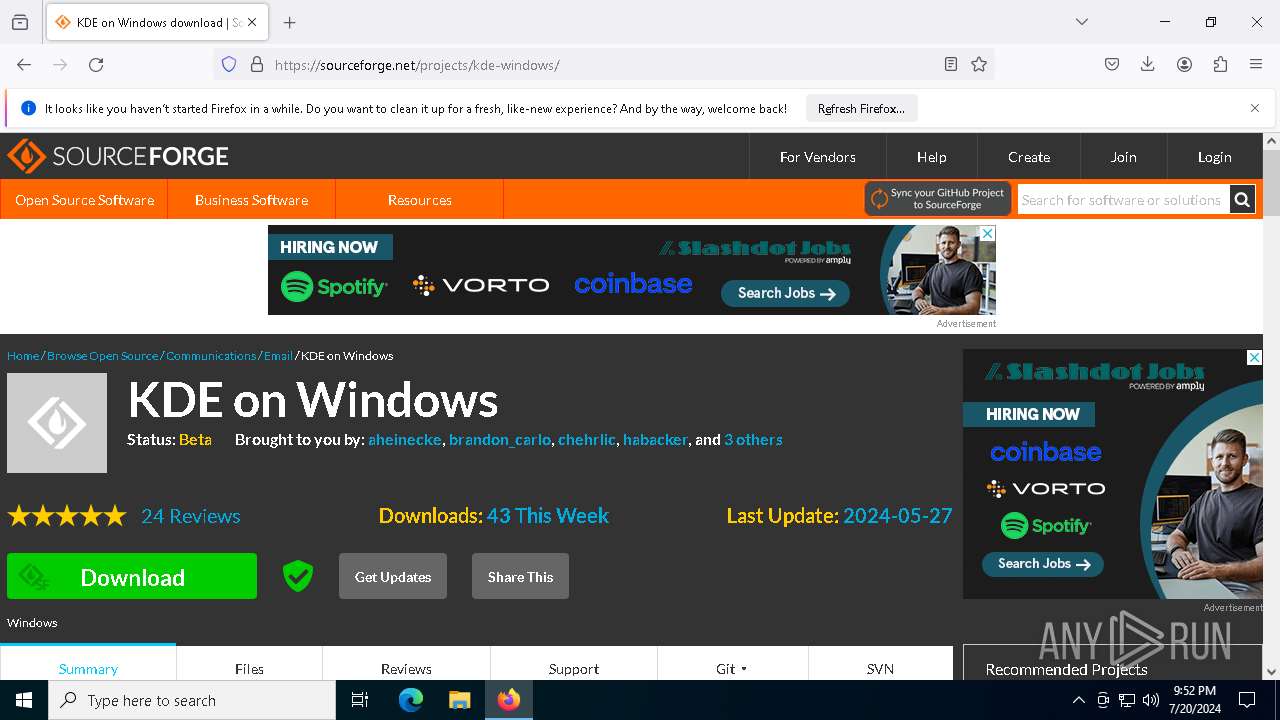1280x720 pixels.
Task: Dismiss the refresh Firefox notification bar
Action: pos(1255,108)
